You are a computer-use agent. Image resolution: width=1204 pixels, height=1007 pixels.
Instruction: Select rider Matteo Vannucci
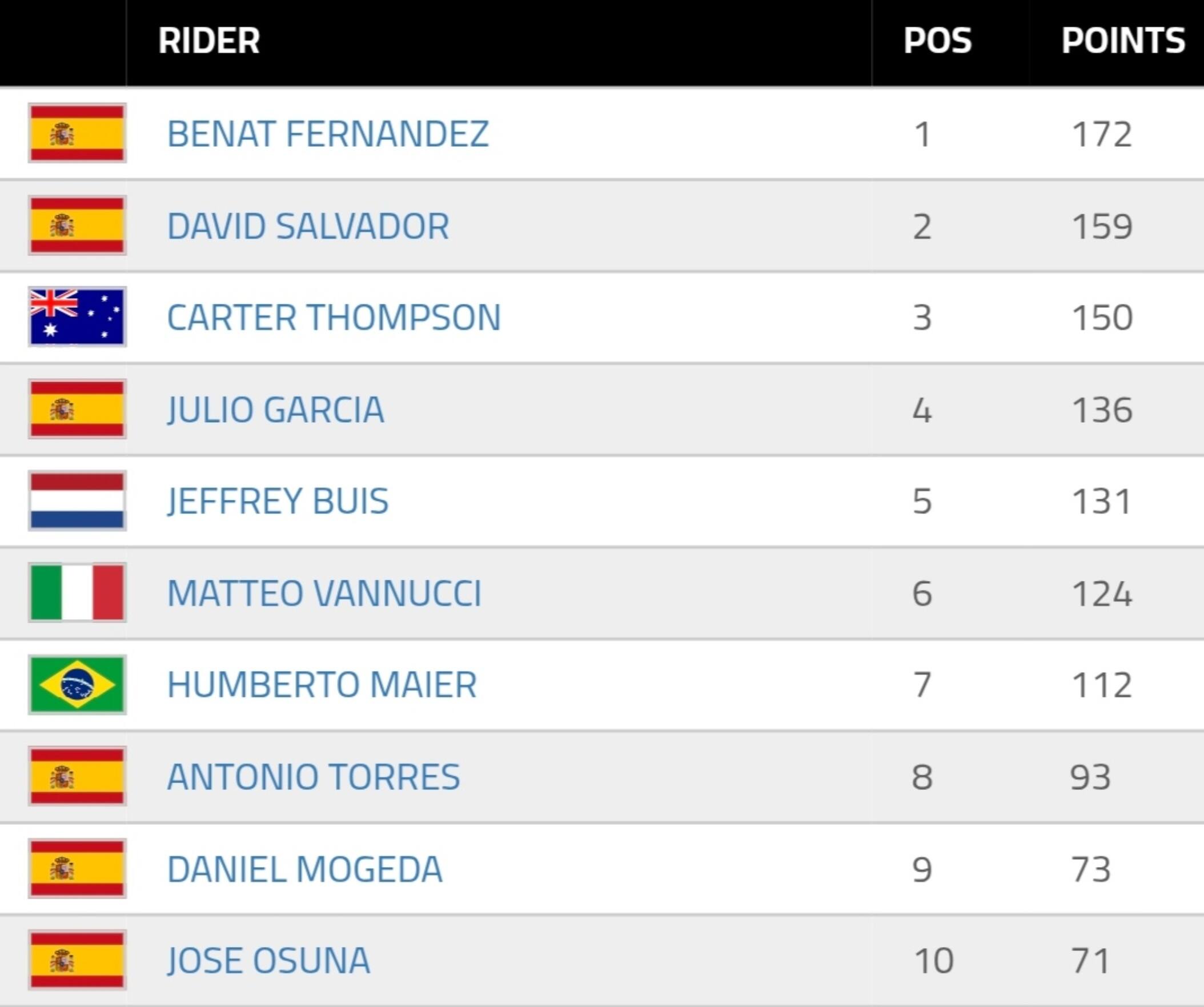coord(325,592)
